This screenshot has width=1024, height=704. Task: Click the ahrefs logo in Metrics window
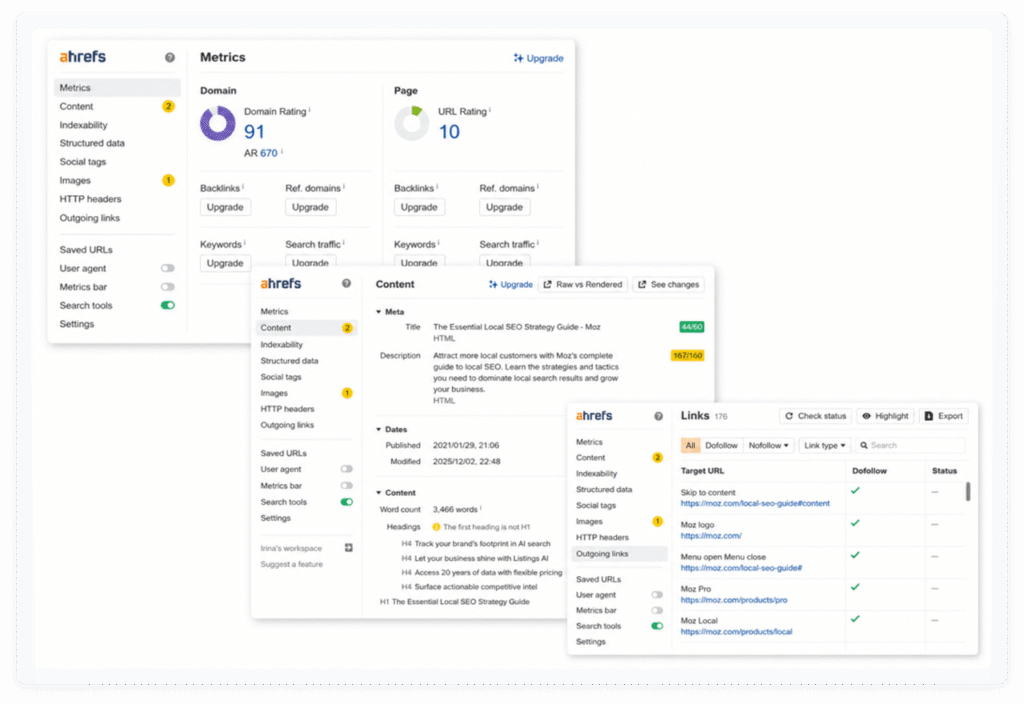click(x=83, y=57)
